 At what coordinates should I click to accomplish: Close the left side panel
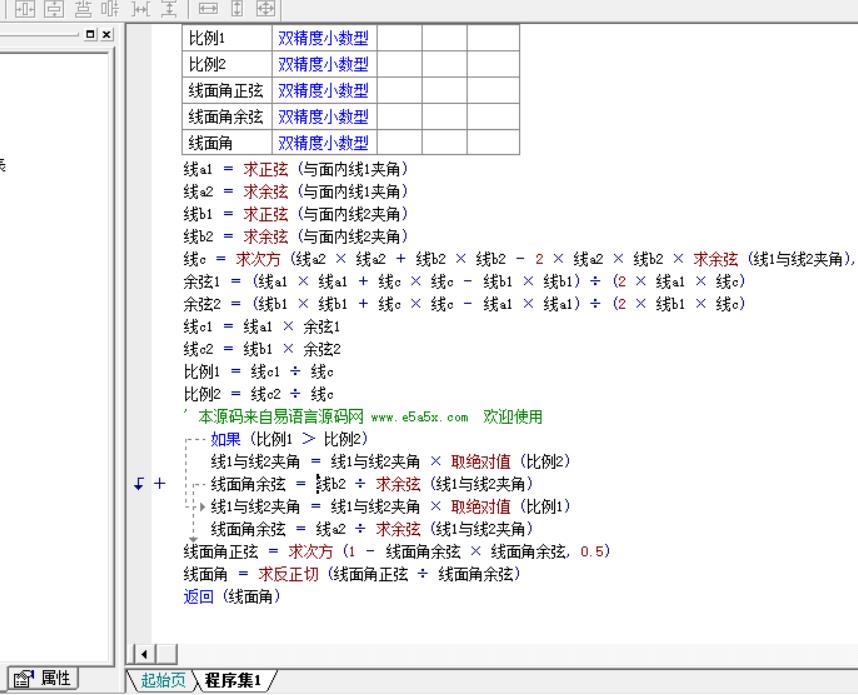107,34
